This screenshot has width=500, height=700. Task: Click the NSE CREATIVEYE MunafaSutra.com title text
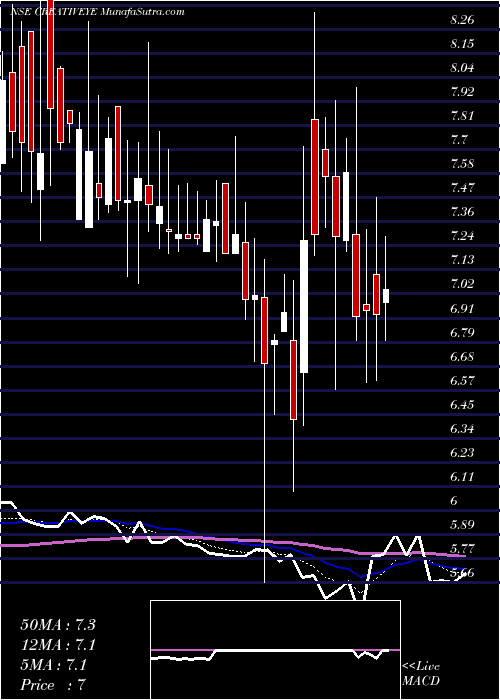[97, 12]
